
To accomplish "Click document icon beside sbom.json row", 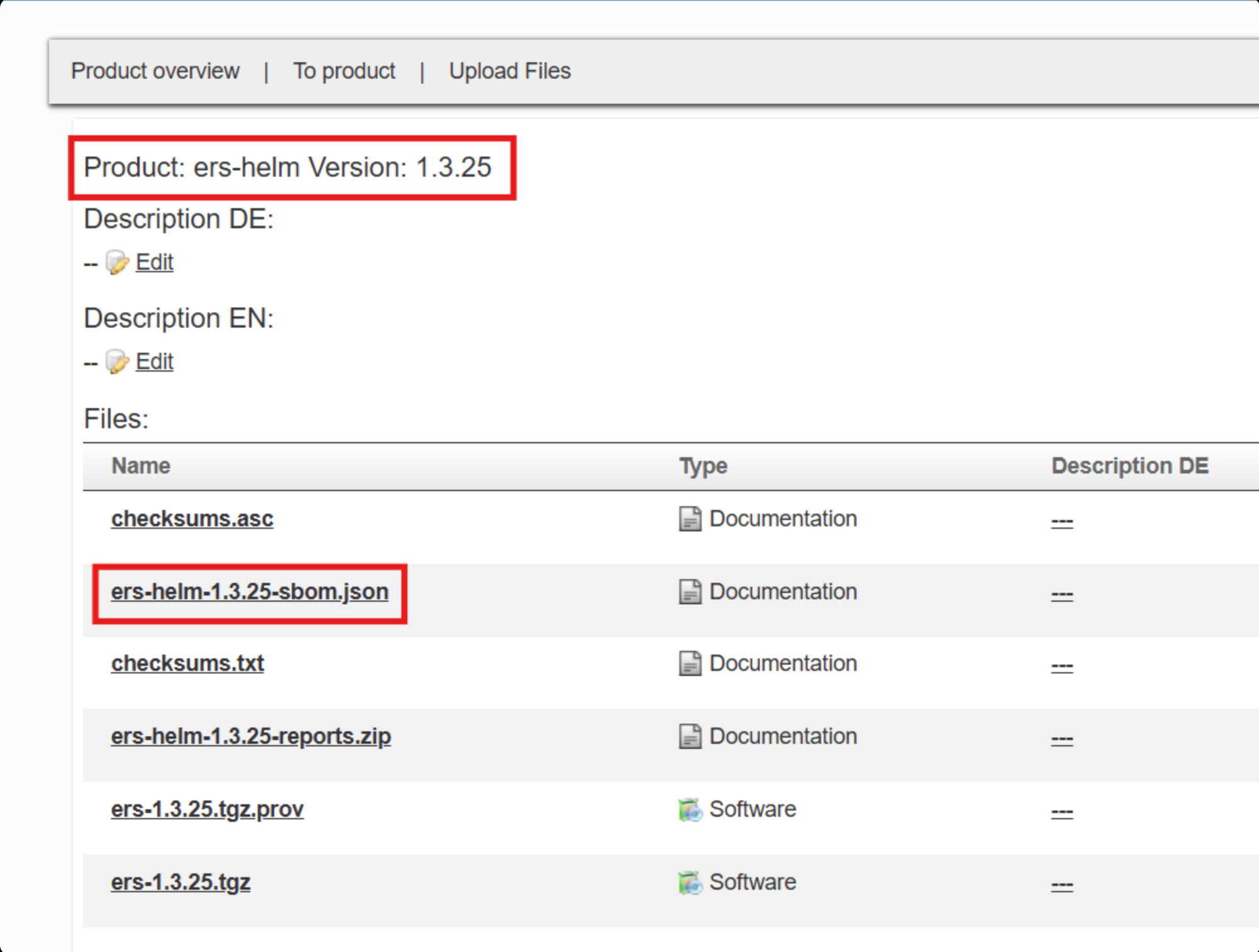I will [690, 592].
